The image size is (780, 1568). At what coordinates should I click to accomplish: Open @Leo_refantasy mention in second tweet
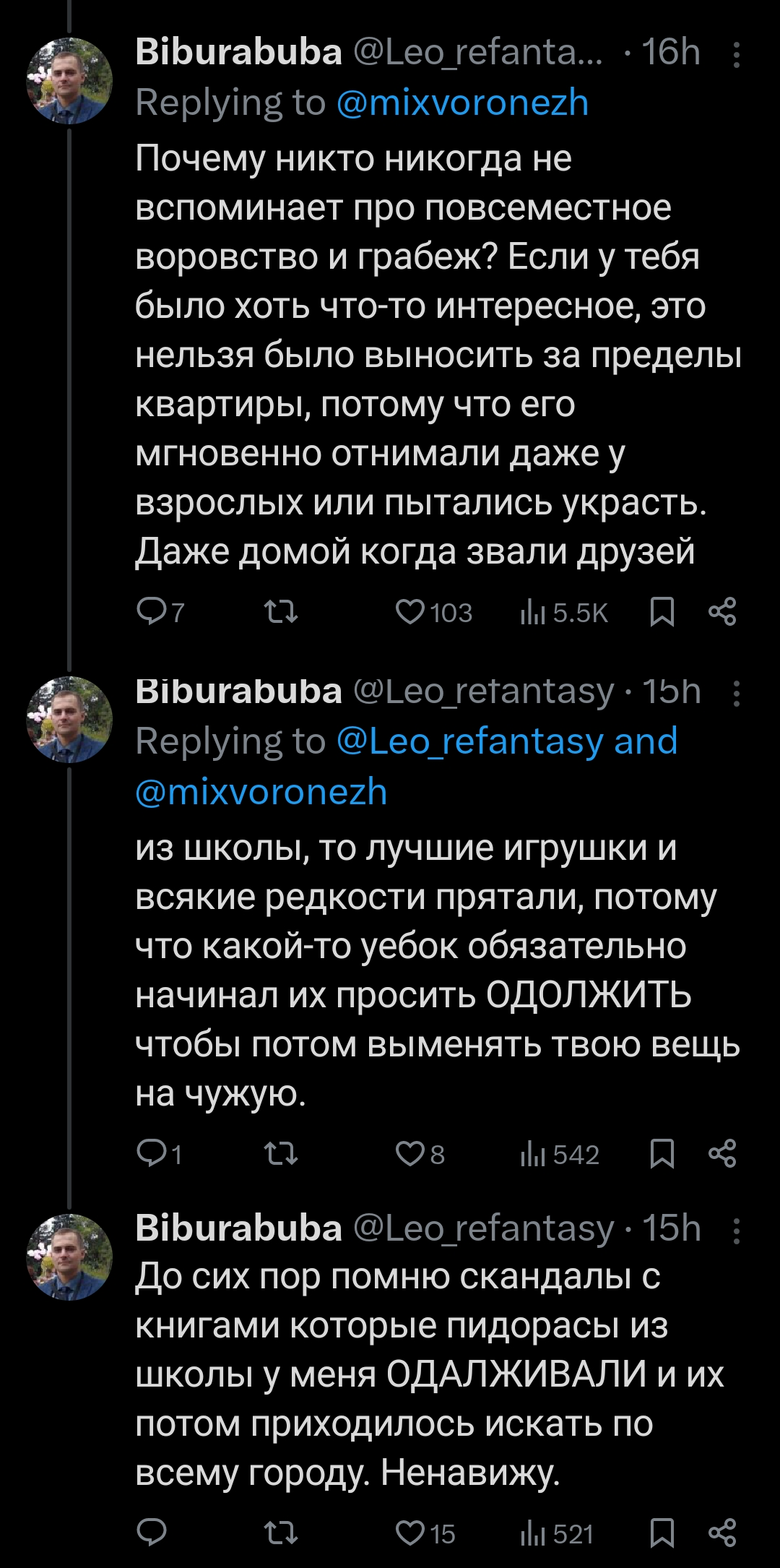(469, 741)
